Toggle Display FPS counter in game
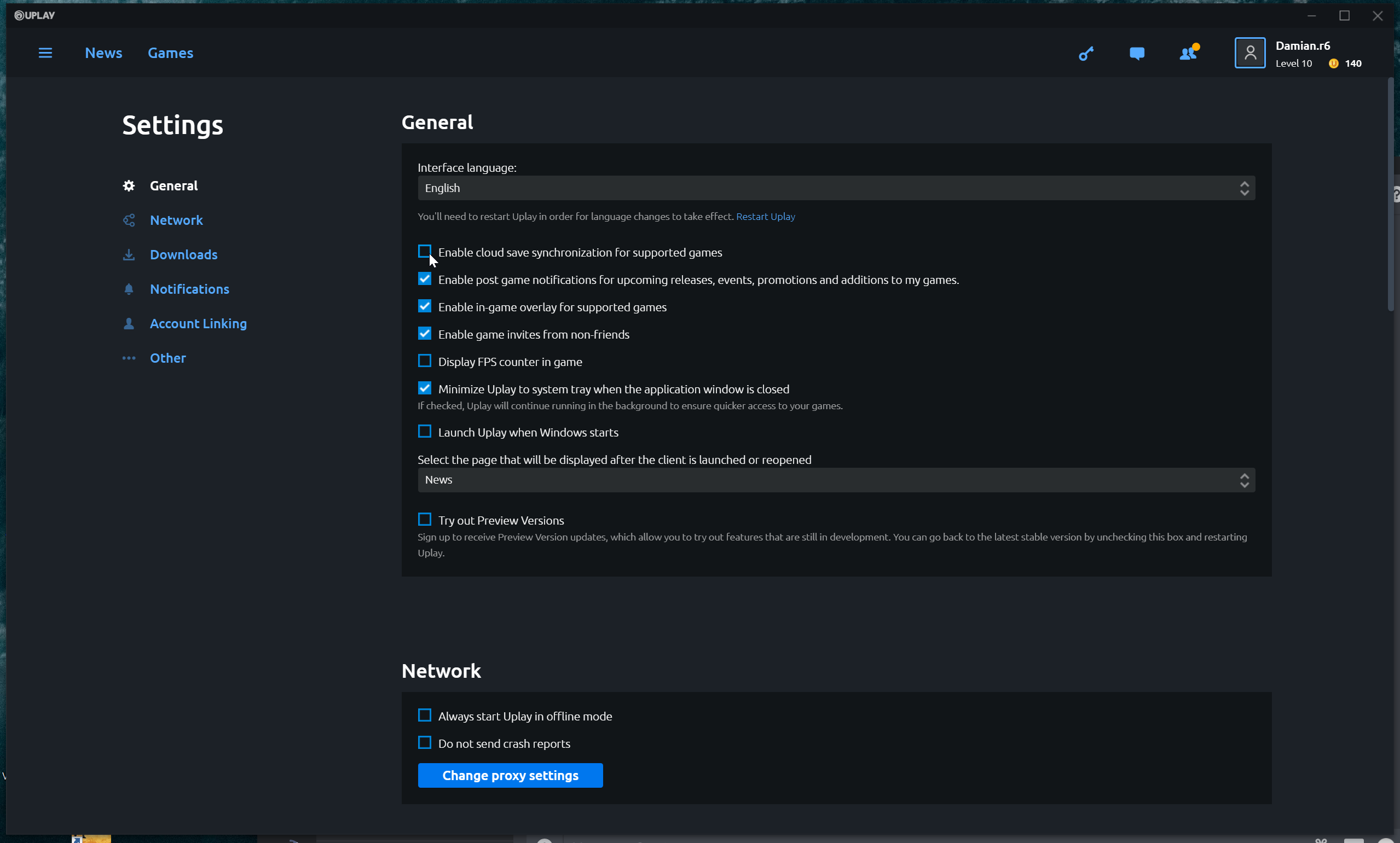The width and height of the screenshot is (1400, 843). [x=424, y=361]
